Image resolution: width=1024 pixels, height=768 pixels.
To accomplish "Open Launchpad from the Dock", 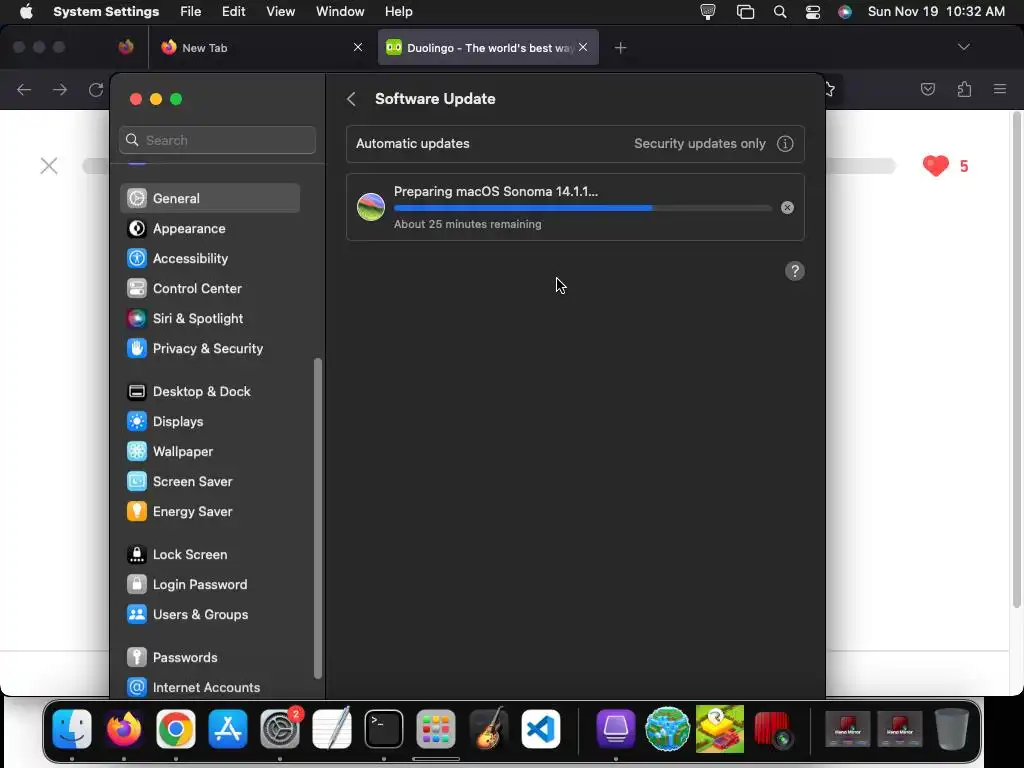I will point(436,729).
